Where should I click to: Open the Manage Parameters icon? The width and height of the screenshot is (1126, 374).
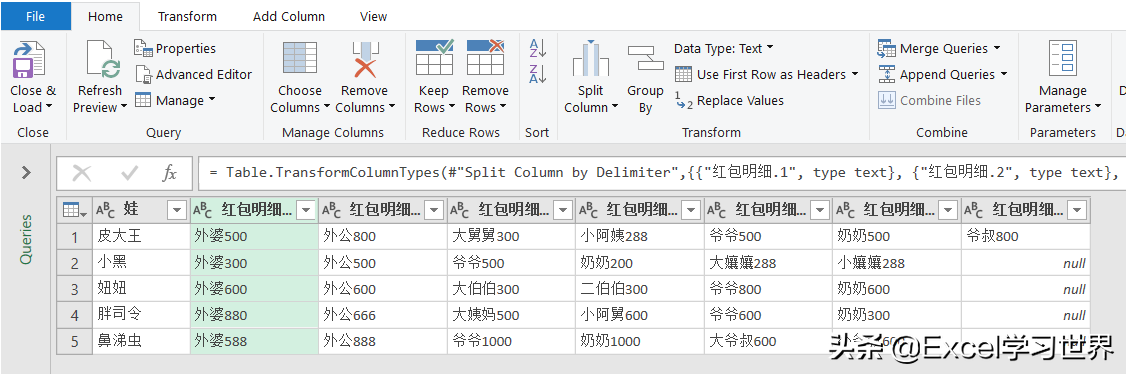(1062, 58)
